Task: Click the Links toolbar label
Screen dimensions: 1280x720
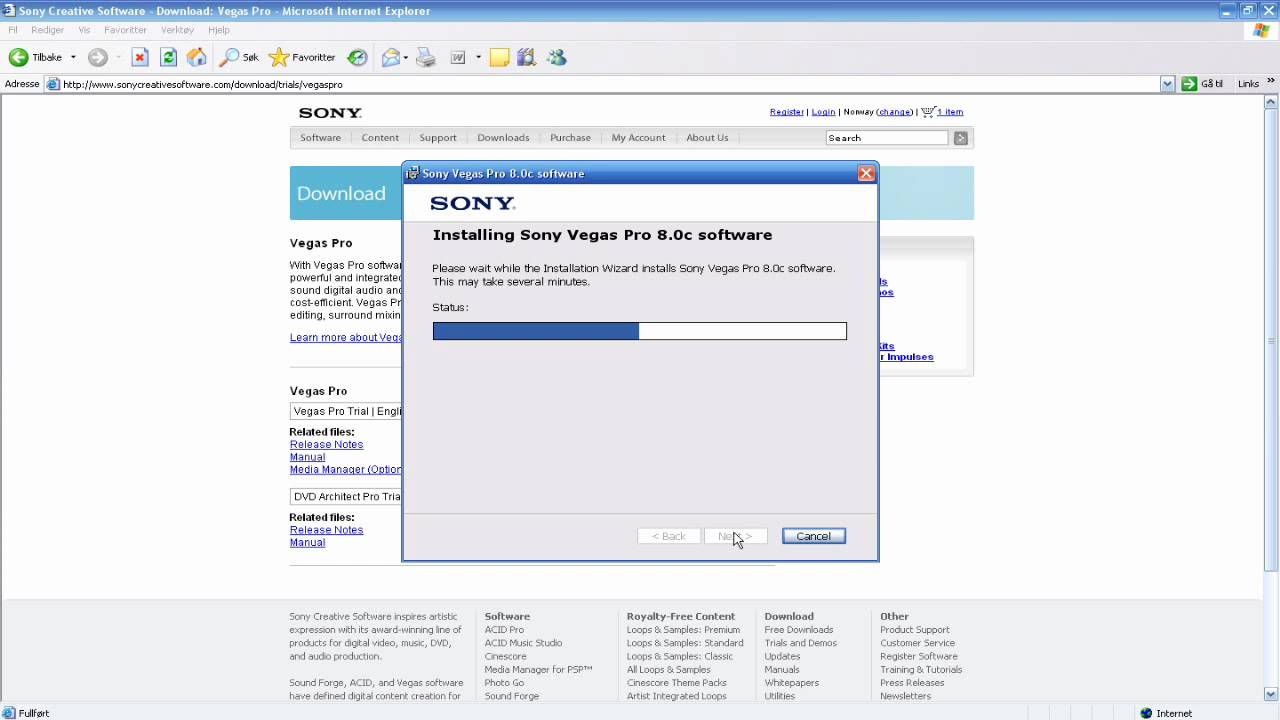Action: coord(1248,84)
